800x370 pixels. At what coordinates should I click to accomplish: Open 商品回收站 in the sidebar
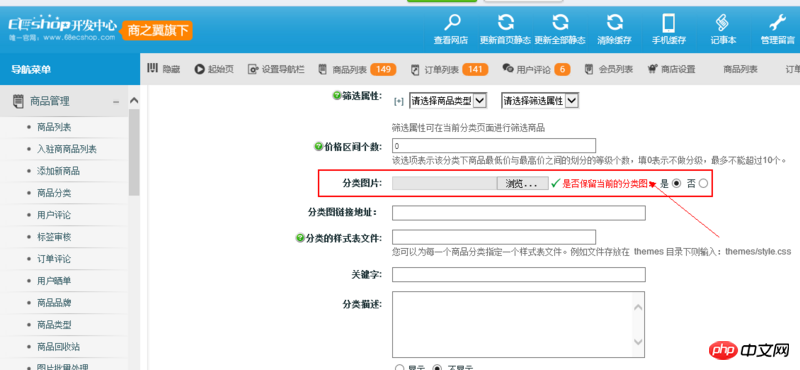click(x=58, y=347)
